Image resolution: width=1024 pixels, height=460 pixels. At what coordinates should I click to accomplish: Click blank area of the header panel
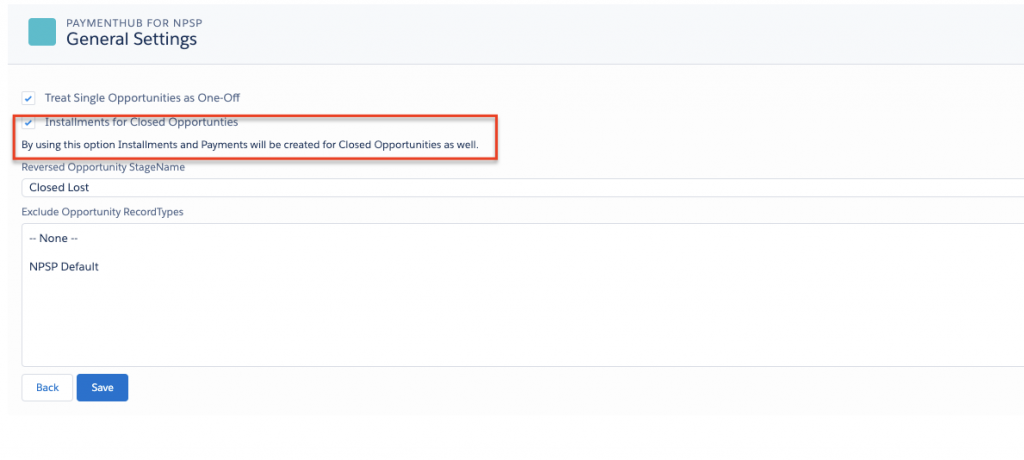pyautogui.click(x=600, y=32)
